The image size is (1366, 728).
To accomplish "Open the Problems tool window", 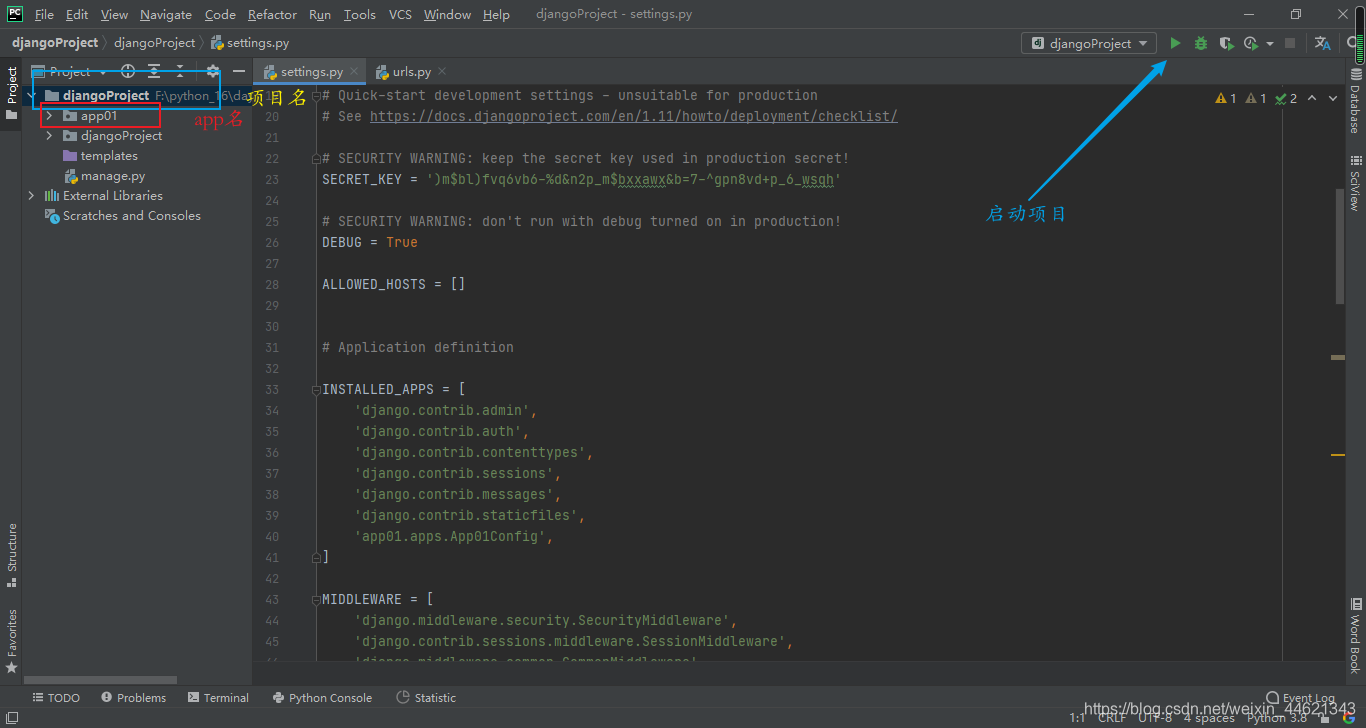I will coord(133,698).
